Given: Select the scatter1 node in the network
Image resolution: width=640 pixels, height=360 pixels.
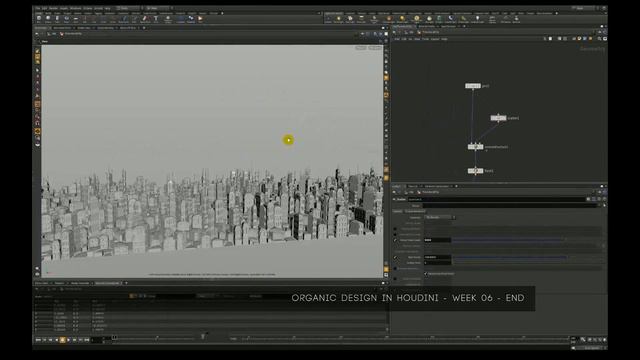Looking at the screenshot, I should tap(498, 118).
